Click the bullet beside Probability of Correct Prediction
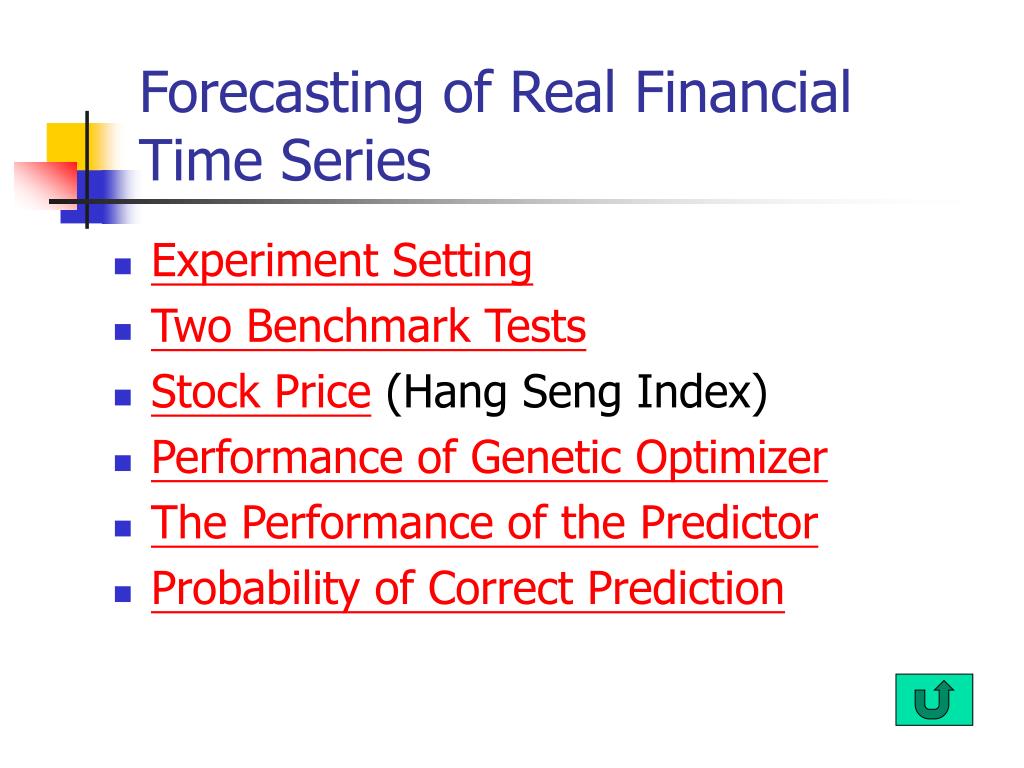The width and height of the screenshot is (1024, 768). (x=123, y=594)
